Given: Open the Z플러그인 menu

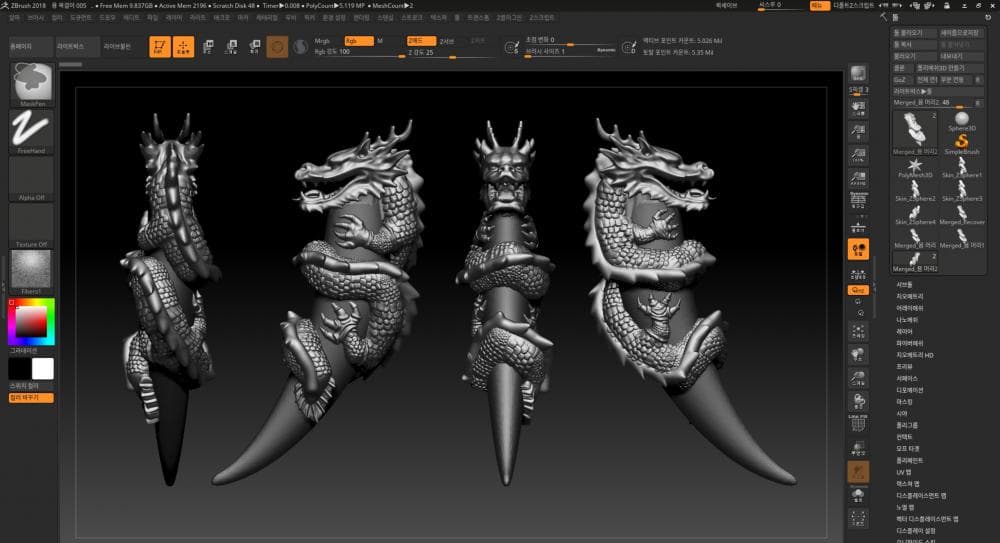Looking at the screenshot, I should pyautogui.click(x=509, y=18).
